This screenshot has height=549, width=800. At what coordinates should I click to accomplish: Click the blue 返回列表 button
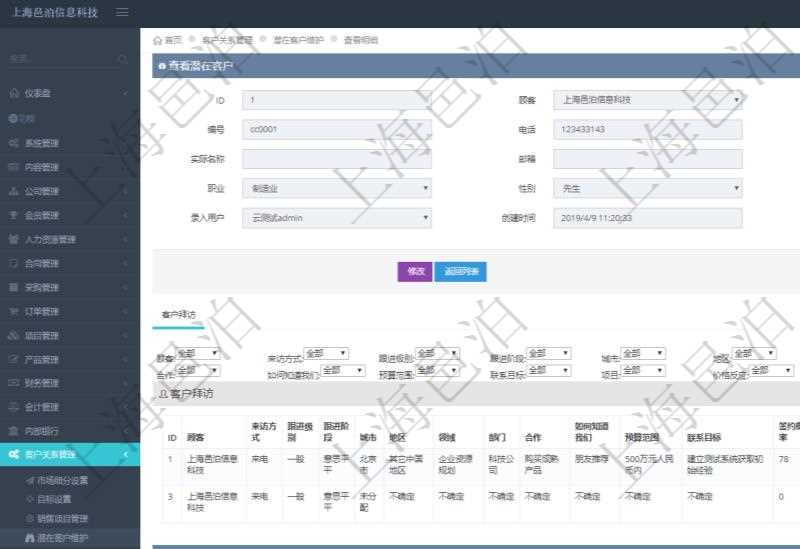click(460, 271)
